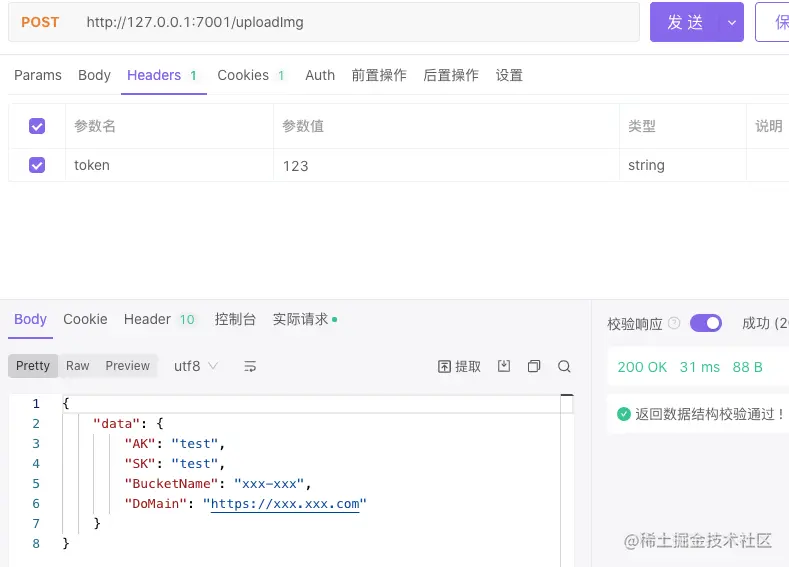The width and height of the screenshot is (789, 567).
Task: Click the 类型 column header
Action: tap(642, 126)
